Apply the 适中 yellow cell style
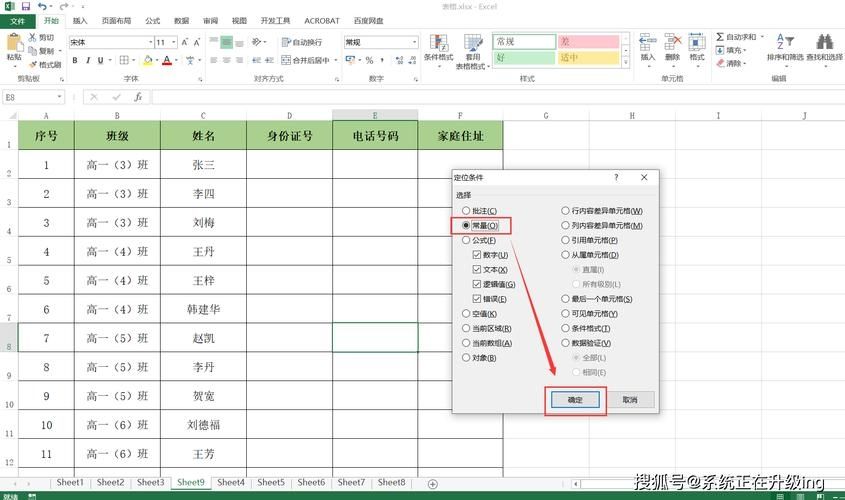Viewport: 845px width, 500px height. coord(588,58)
